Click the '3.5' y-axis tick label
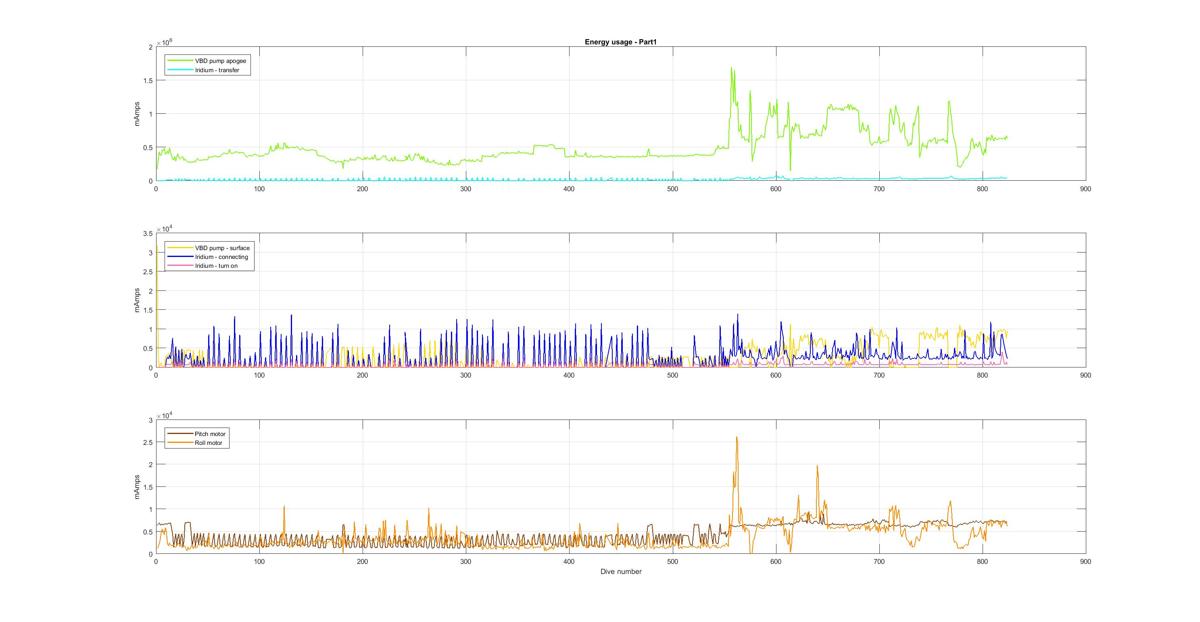Screen dimensions: 1200x622 (147, 233)
